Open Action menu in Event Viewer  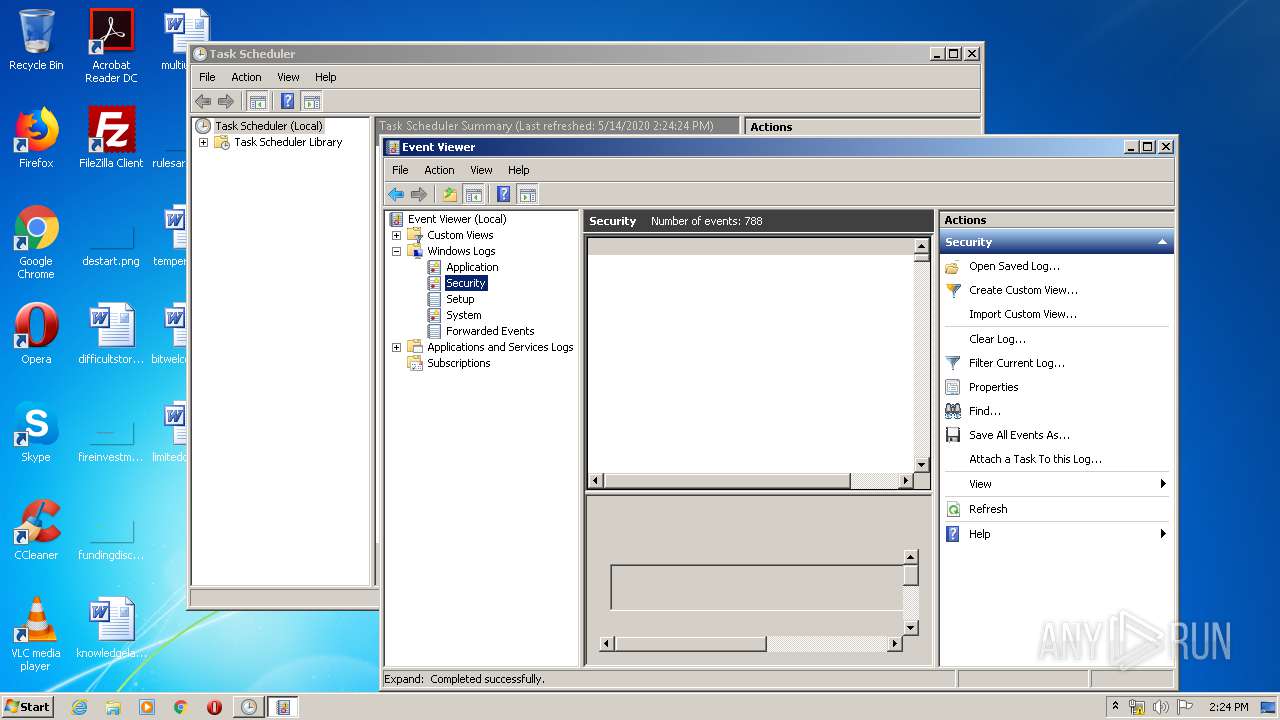coord(439,170)
